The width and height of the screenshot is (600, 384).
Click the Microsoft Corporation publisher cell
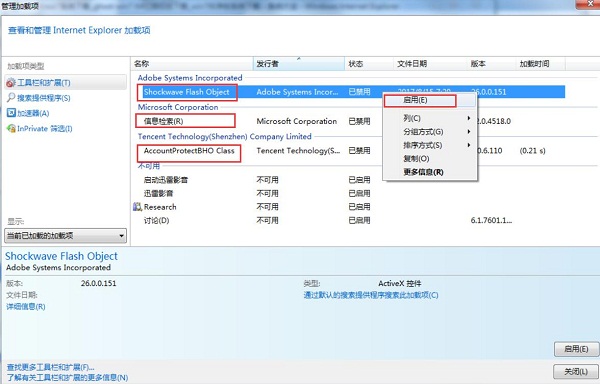[x=297, y=121]
